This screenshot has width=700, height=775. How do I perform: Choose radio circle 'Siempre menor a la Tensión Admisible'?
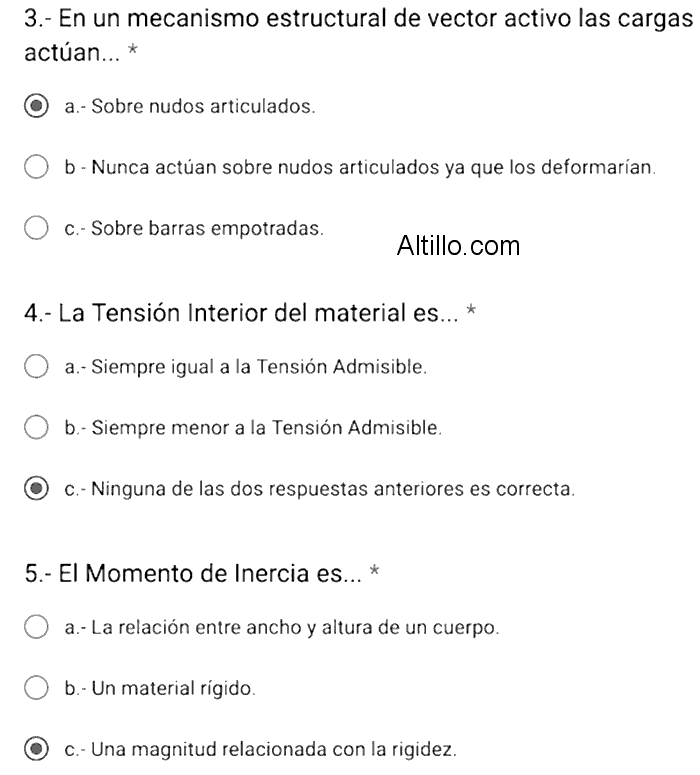pyautogui.click(x=36, y=428)
